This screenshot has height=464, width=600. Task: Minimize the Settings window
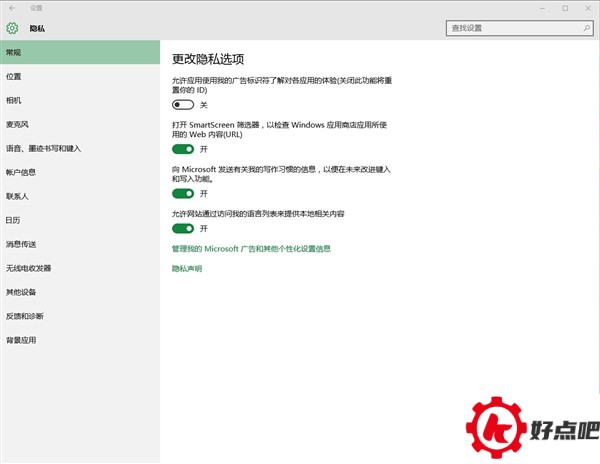coord(542,8)
